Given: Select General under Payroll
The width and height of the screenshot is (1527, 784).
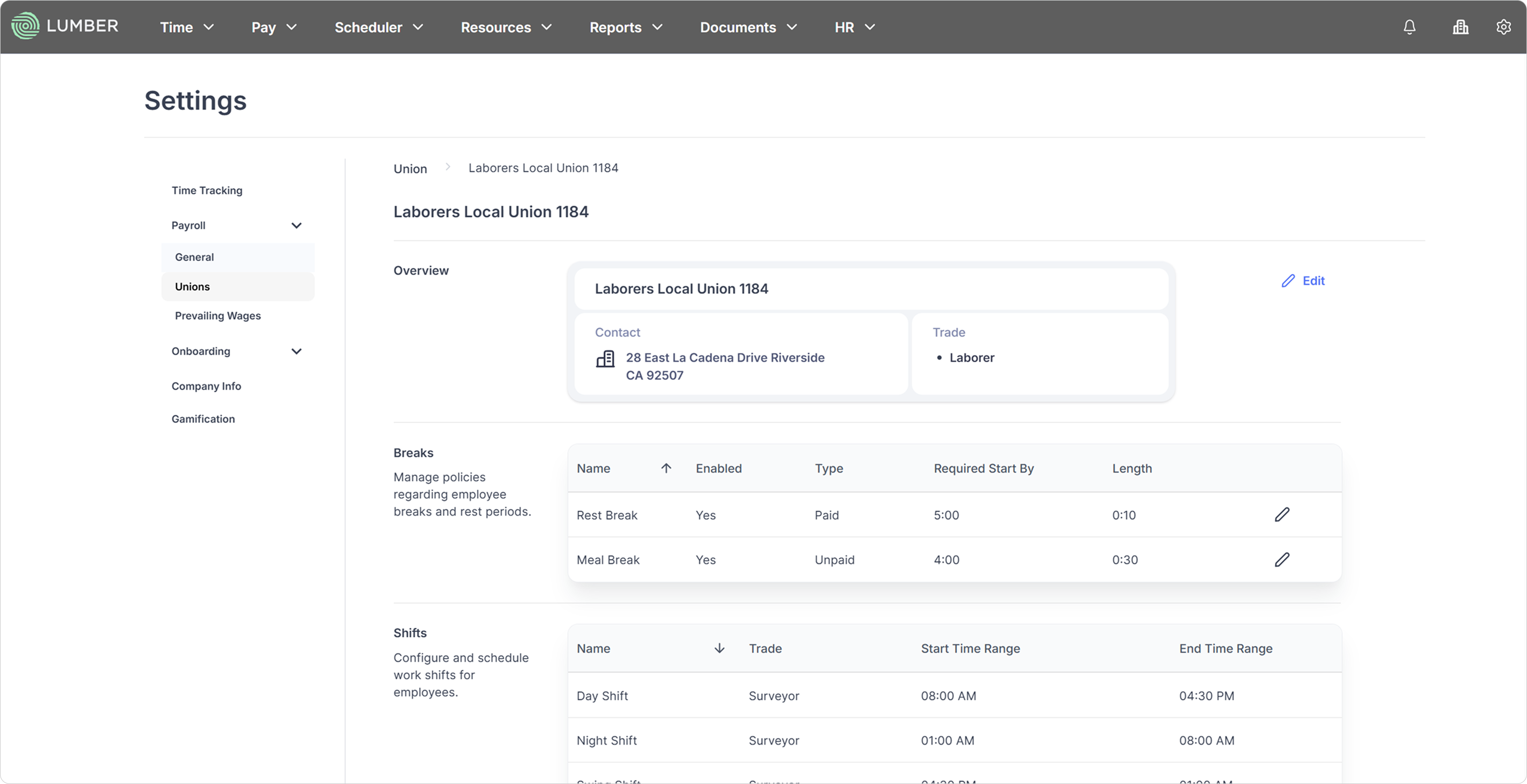Looking at the screenshot, I should [x=194, y=257].
